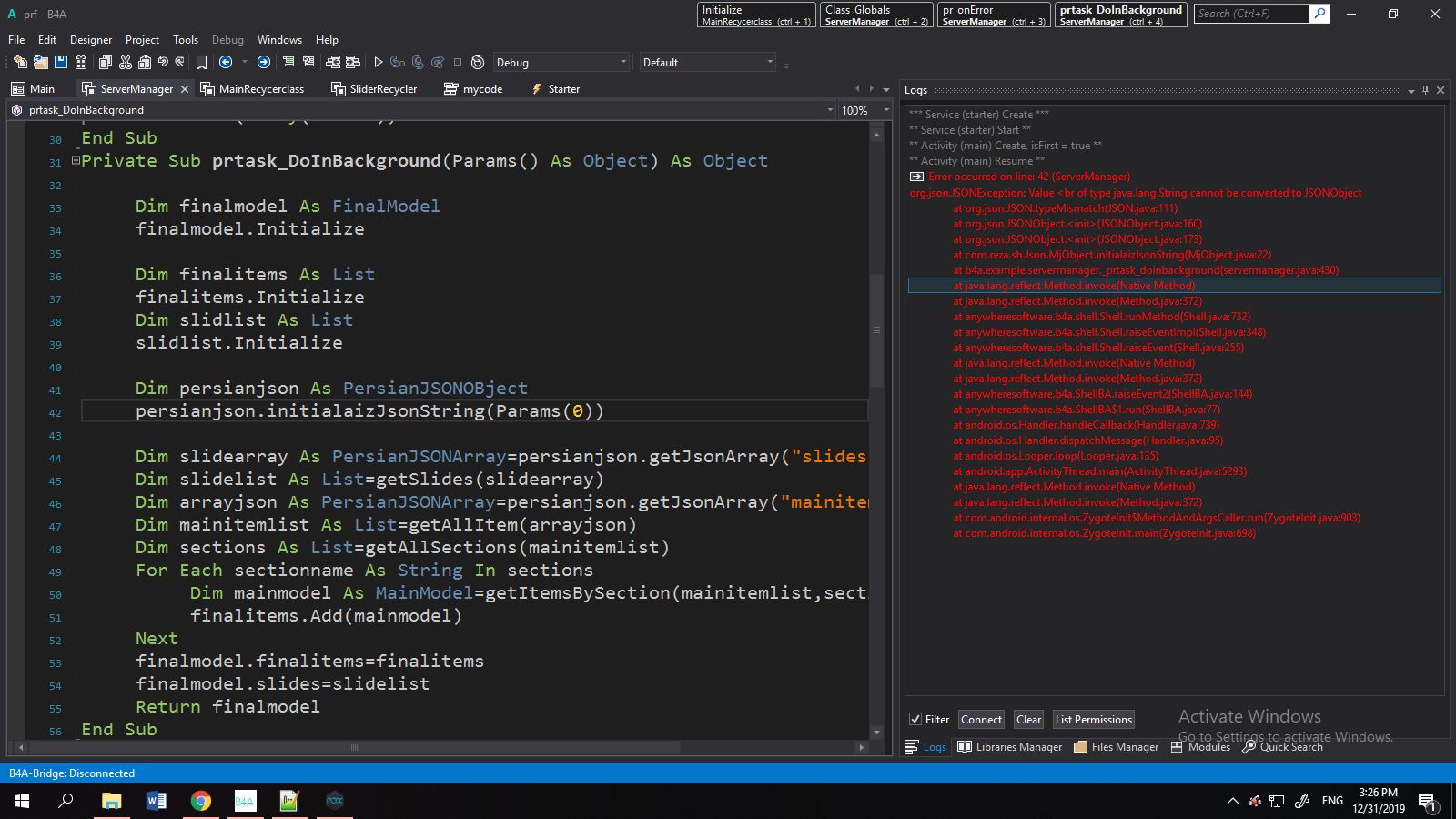Open the Quick Search panel icon
This screenshot has height=819, width=1456.
tap(1249, 747)
